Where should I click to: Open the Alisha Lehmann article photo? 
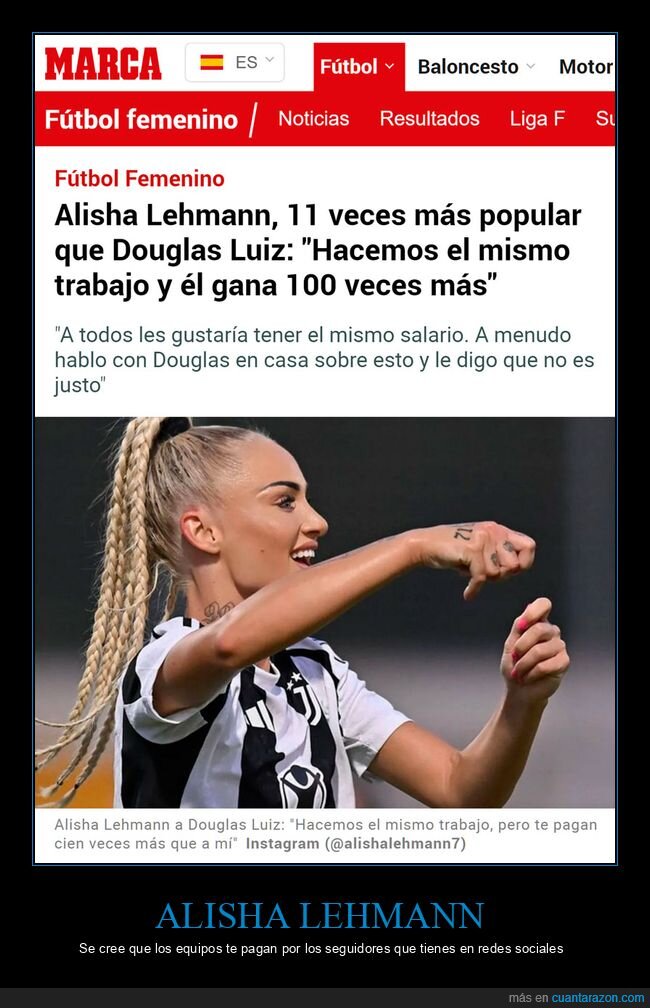pyautogui.click(x=325, y=612)
